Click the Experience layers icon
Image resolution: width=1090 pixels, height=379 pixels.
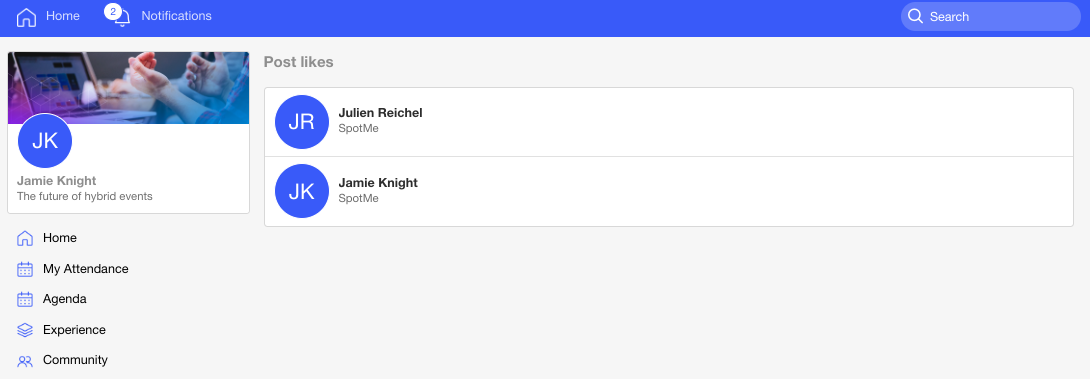pyautogui.click(x=25, y=330)
